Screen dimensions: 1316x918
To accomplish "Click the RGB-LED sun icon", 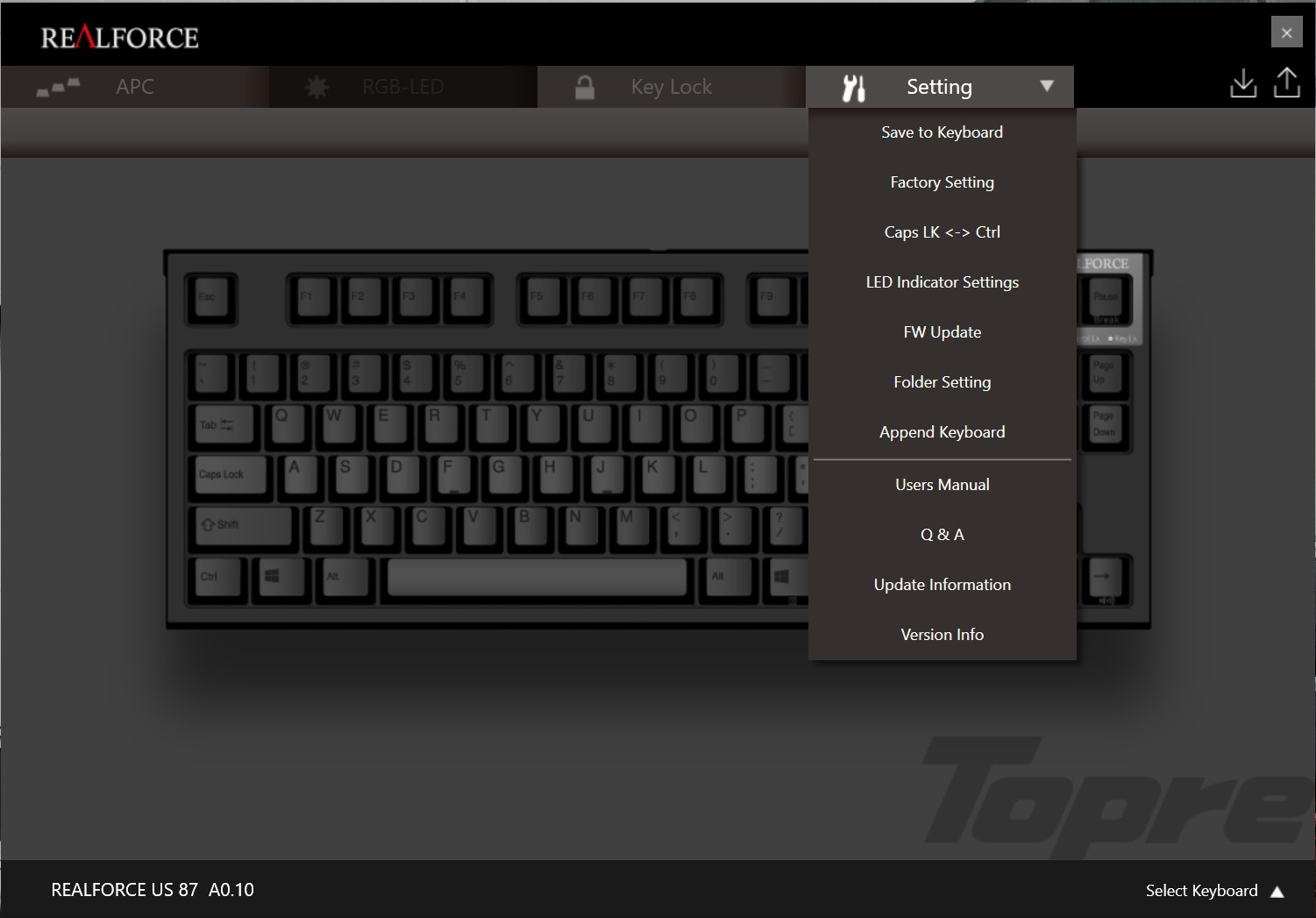I will coord(317,85).
